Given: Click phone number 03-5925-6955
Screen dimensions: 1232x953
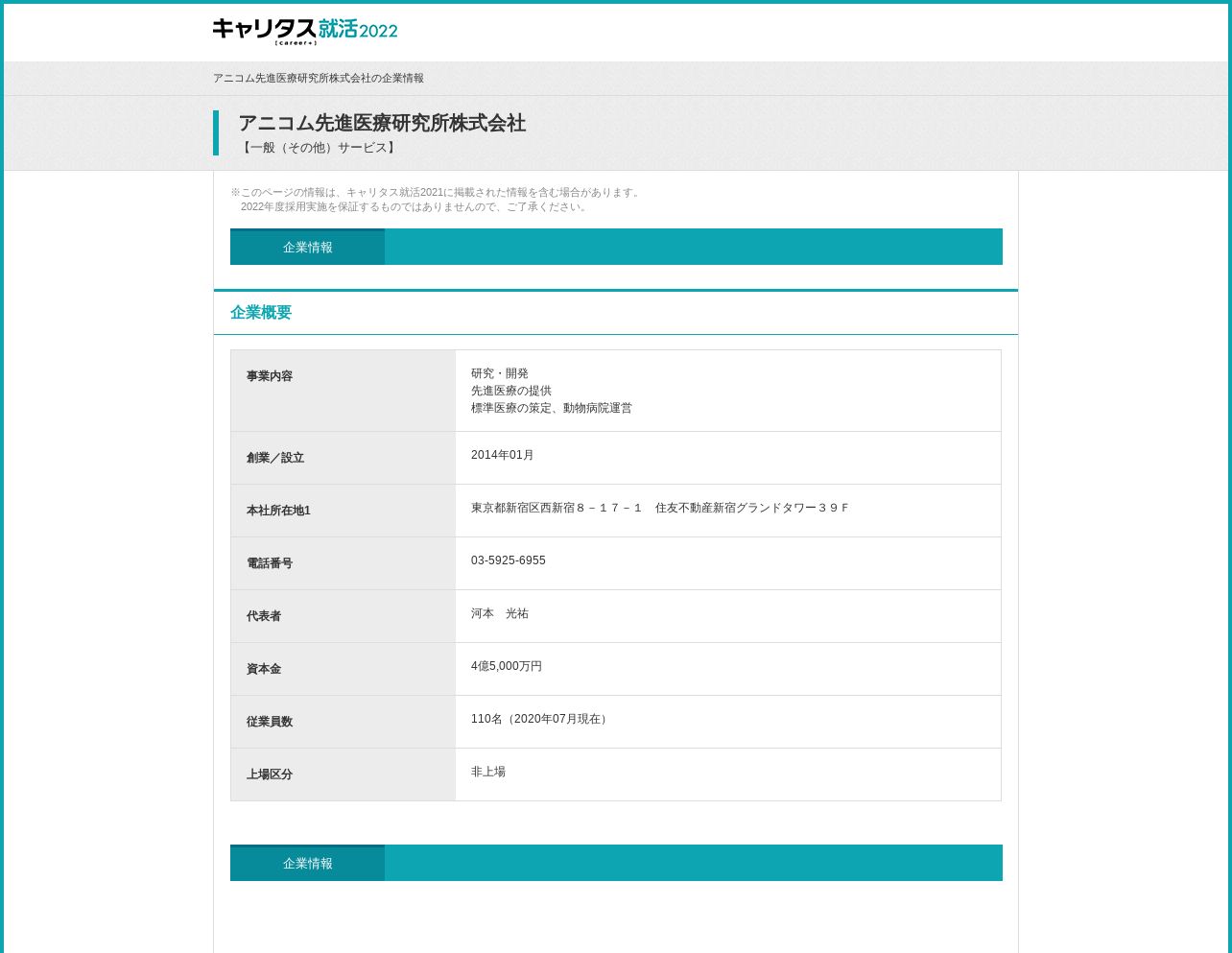Looking at the screenshot, I should click(x=509, y=560).
